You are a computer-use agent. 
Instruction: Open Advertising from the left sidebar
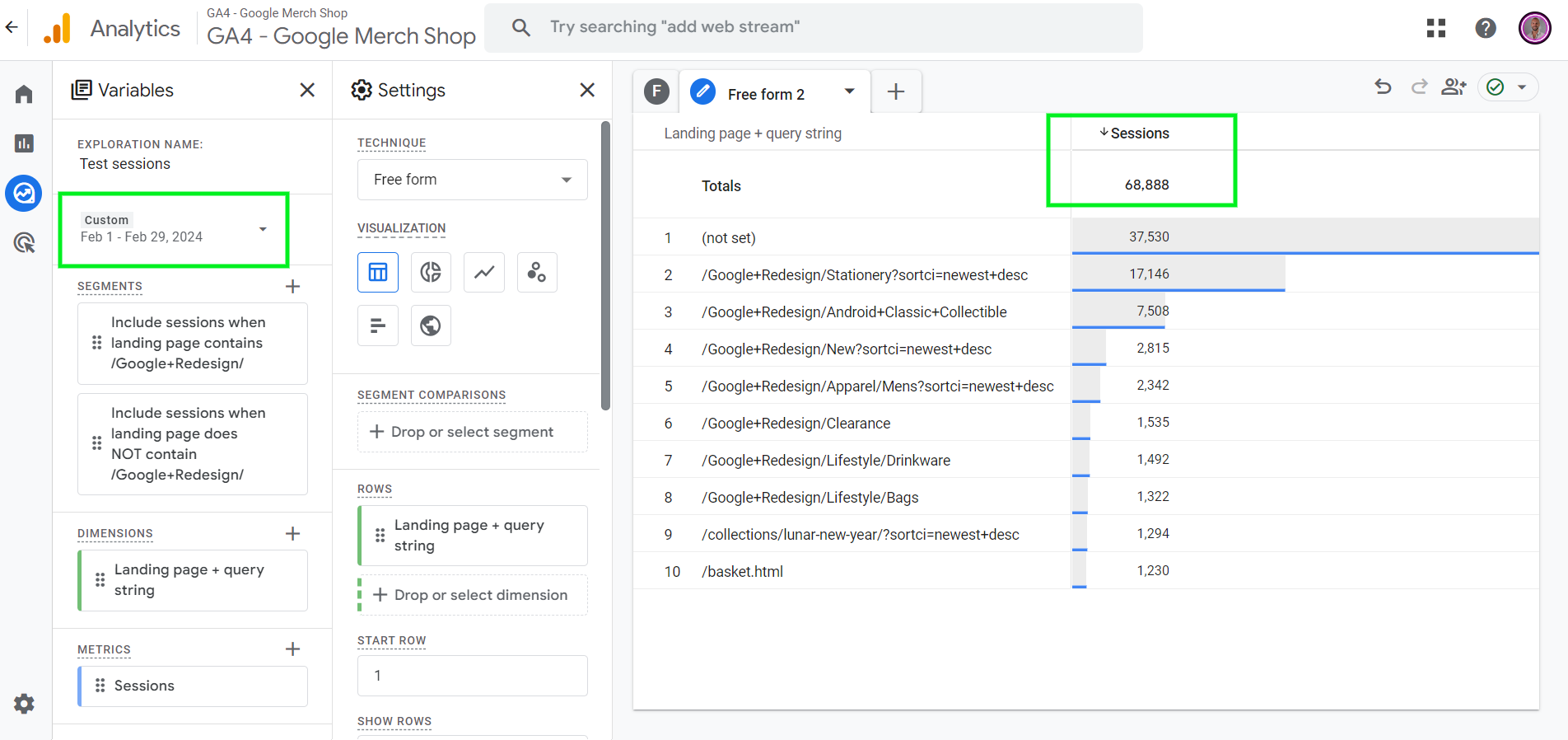pyautogui.click(x=24, y=242)
